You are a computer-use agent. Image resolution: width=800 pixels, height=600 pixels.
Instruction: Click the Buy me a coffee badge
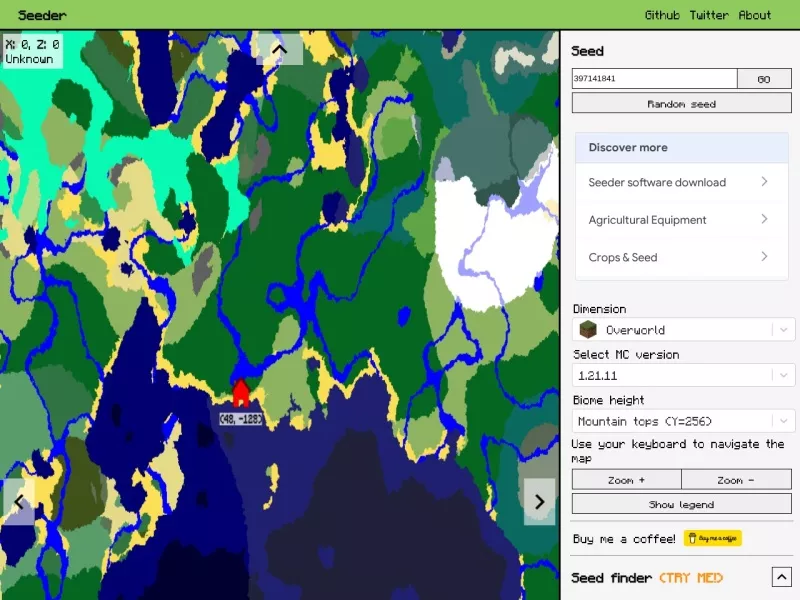point(712,538)
